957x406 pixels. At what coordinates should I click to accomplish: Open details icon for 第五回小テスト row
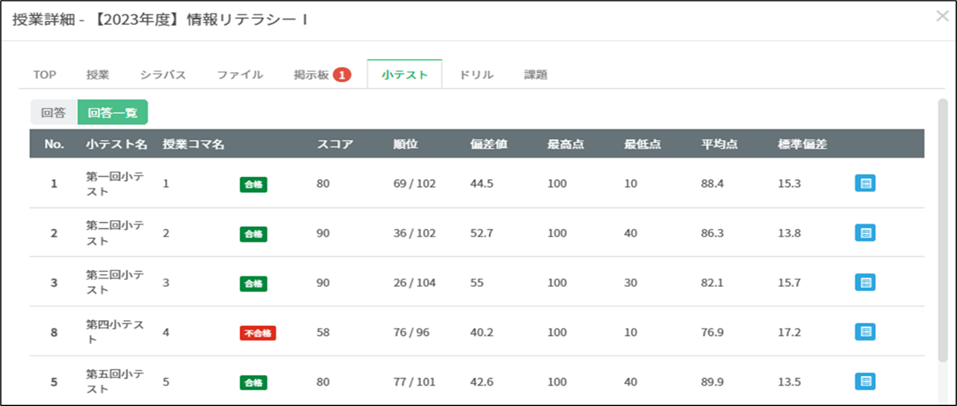865,381
